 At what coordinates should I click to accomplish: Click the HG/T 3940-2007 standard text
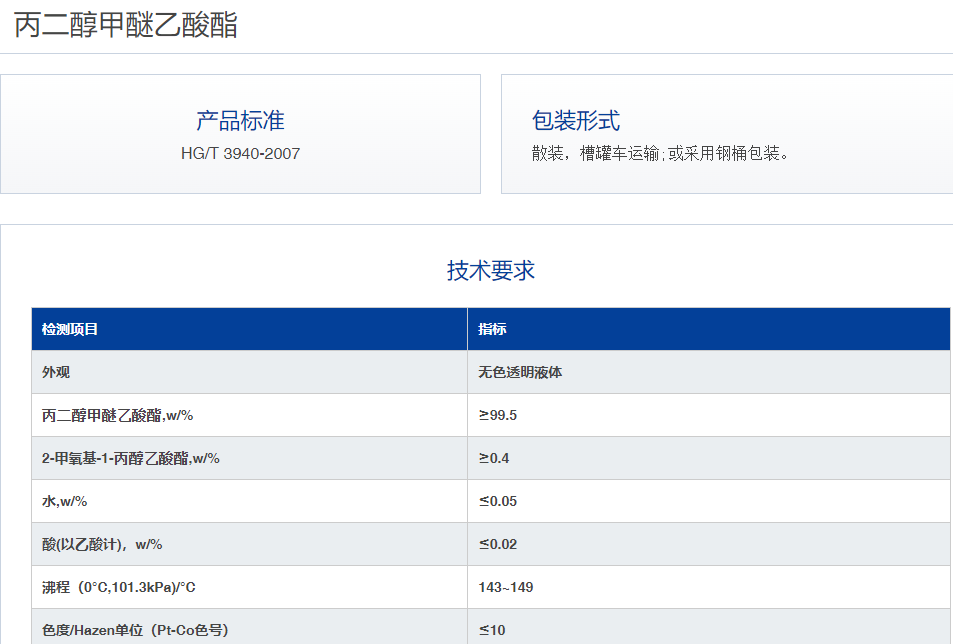240,153
